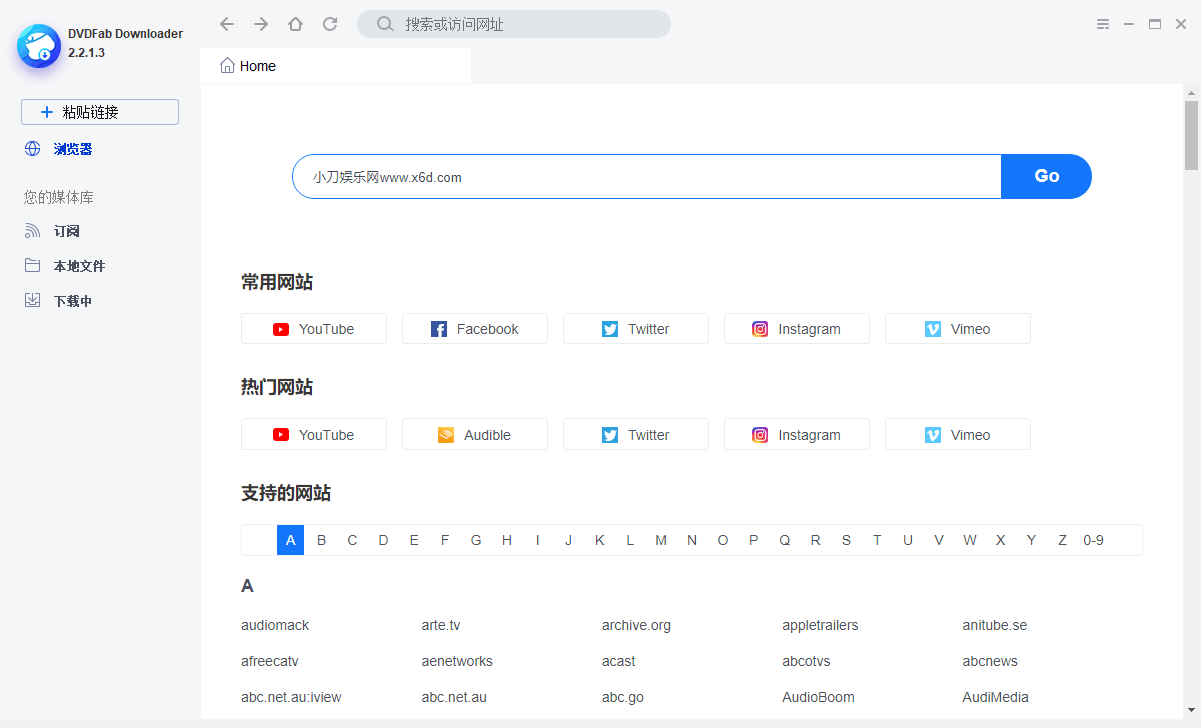Open 本地文件 local files folder
Screen dimensions: 1201x728
point(78,266)
